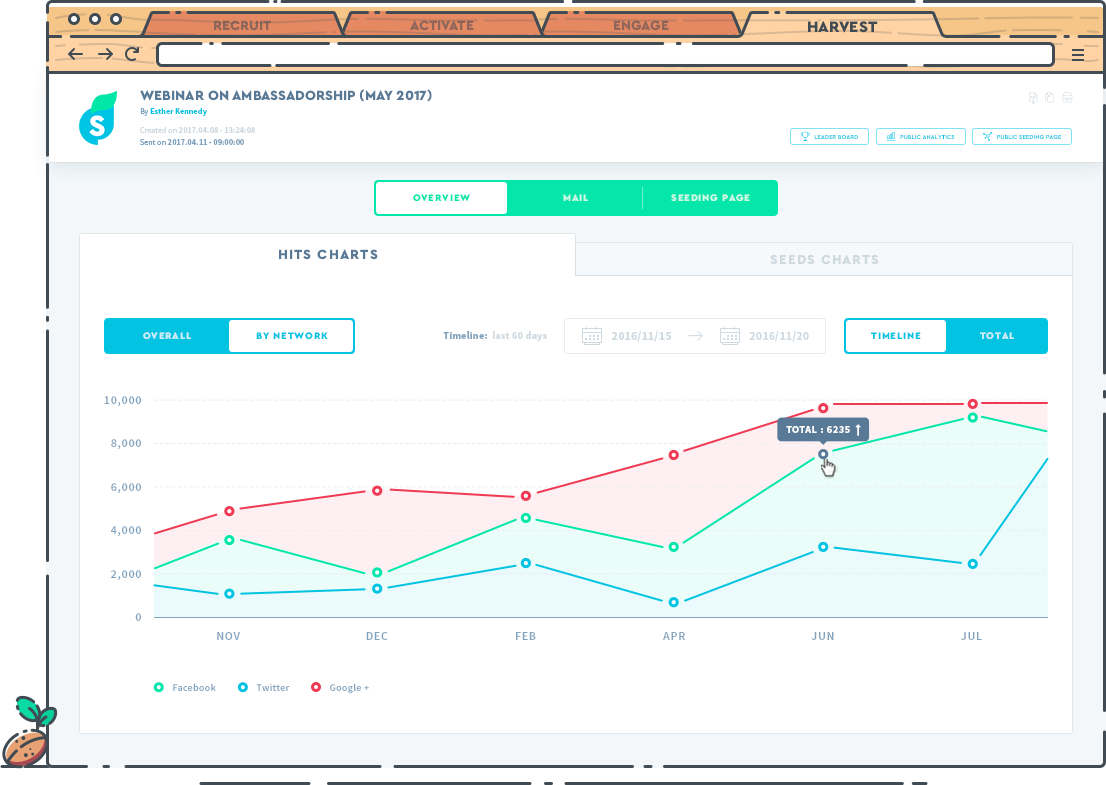Toggle Google + series in legend
Viewport: 1106px width, 785px height.
[x=340, y=688]
